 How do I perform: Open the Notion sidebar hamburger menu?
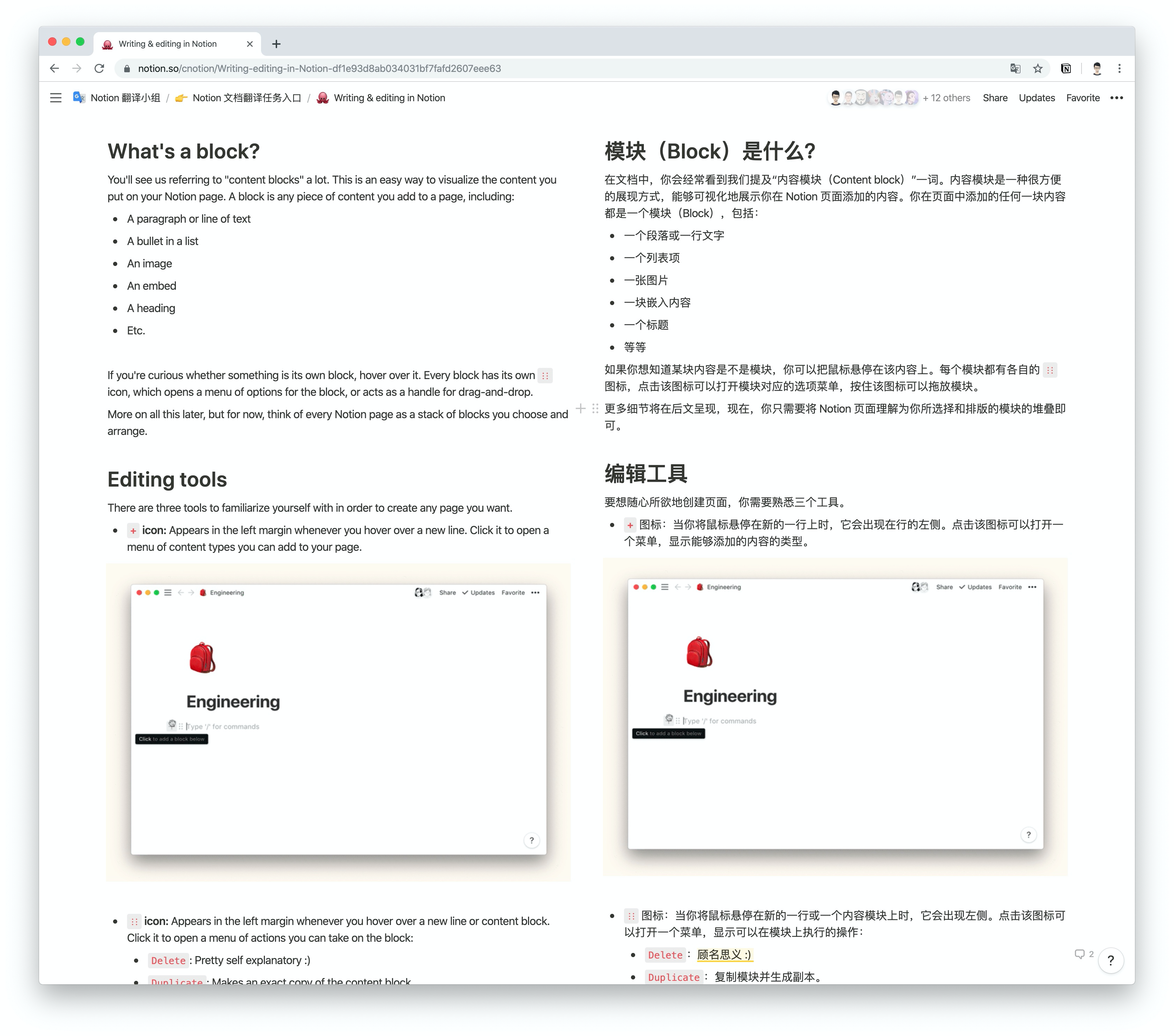click(56, 98)
